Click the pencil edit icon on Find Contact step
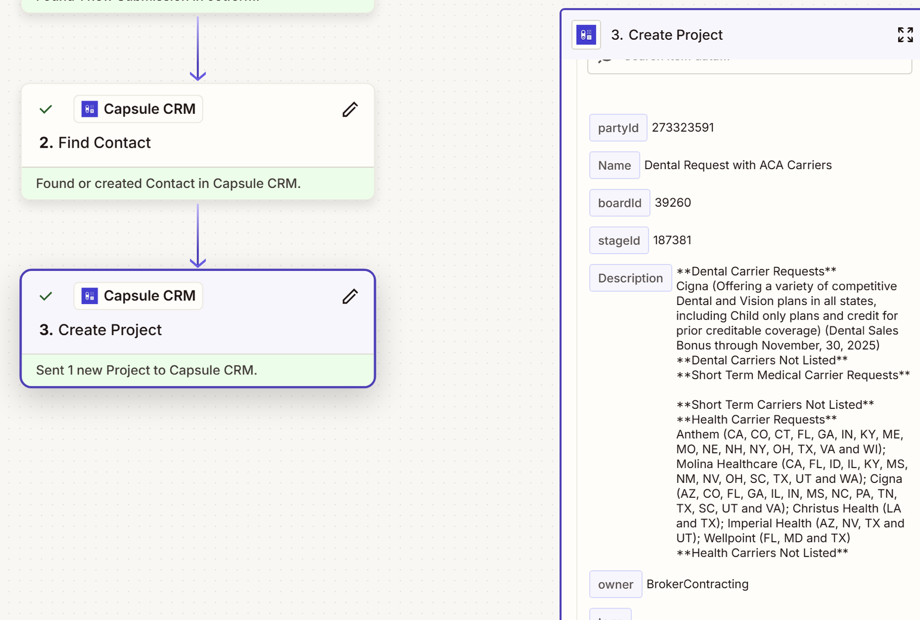920x620 pixels. pyautogui.click(x=349, y=109)
